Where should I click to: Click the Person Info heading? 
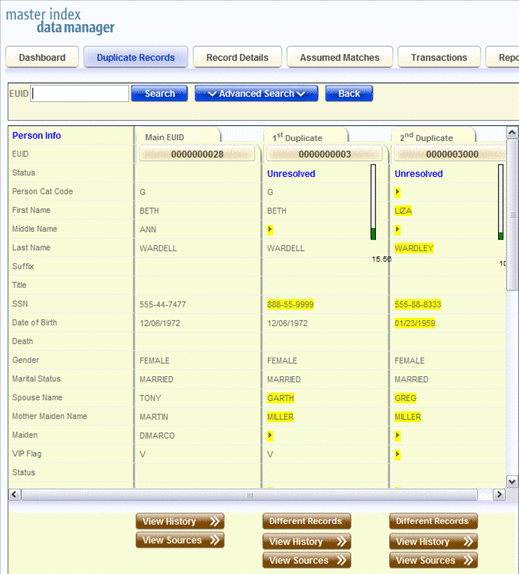point(37,135)
